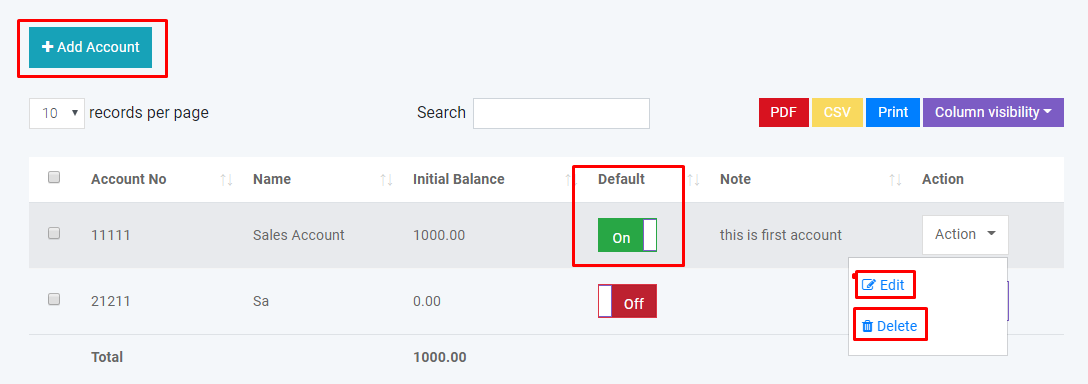
Task: Click the yellow CSV export button
Action: tap(838, 112)
